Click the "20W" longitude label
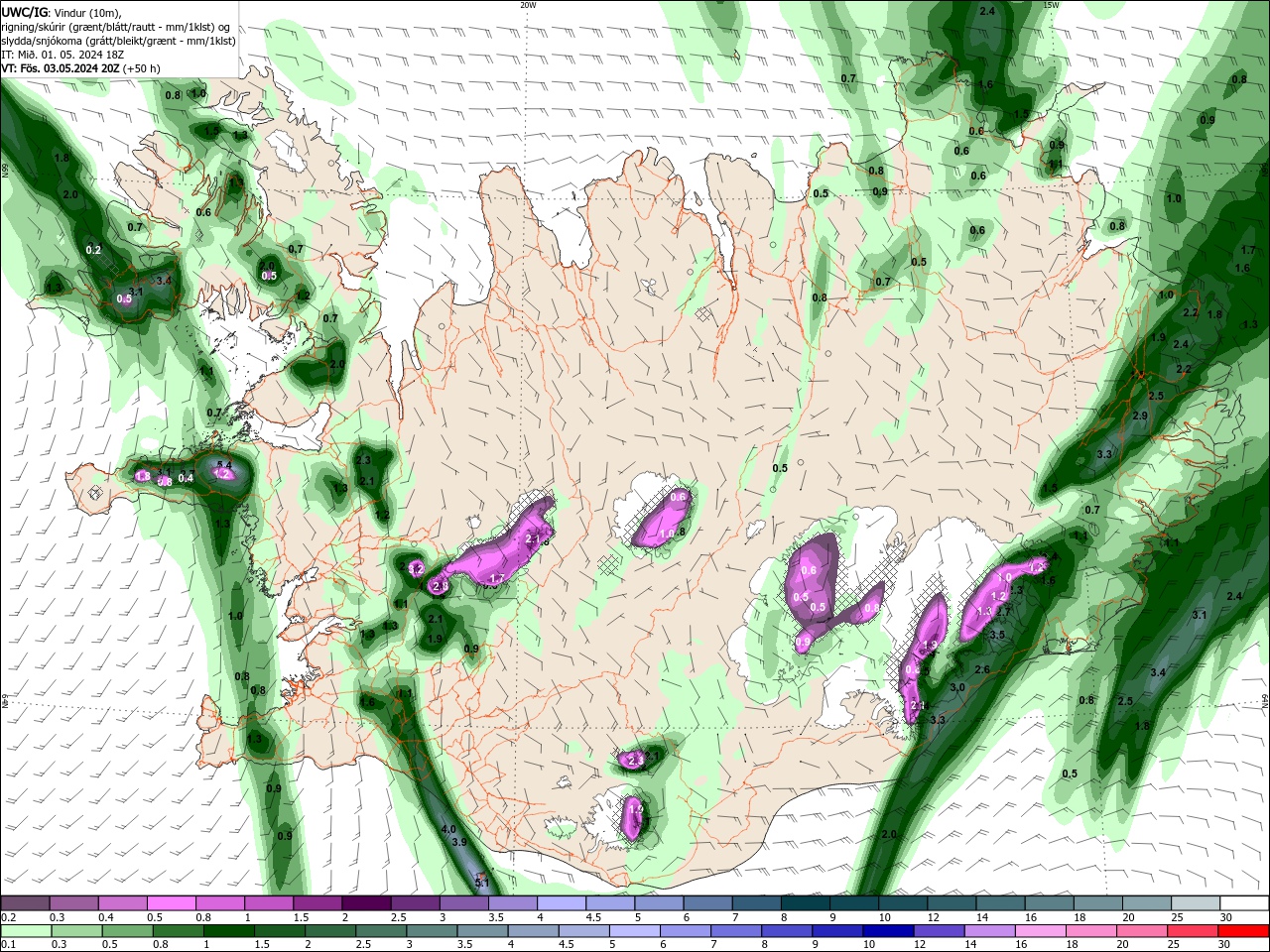Viewport: 1270px width, 952px height. pyautogui.click(x=528, y=5)
